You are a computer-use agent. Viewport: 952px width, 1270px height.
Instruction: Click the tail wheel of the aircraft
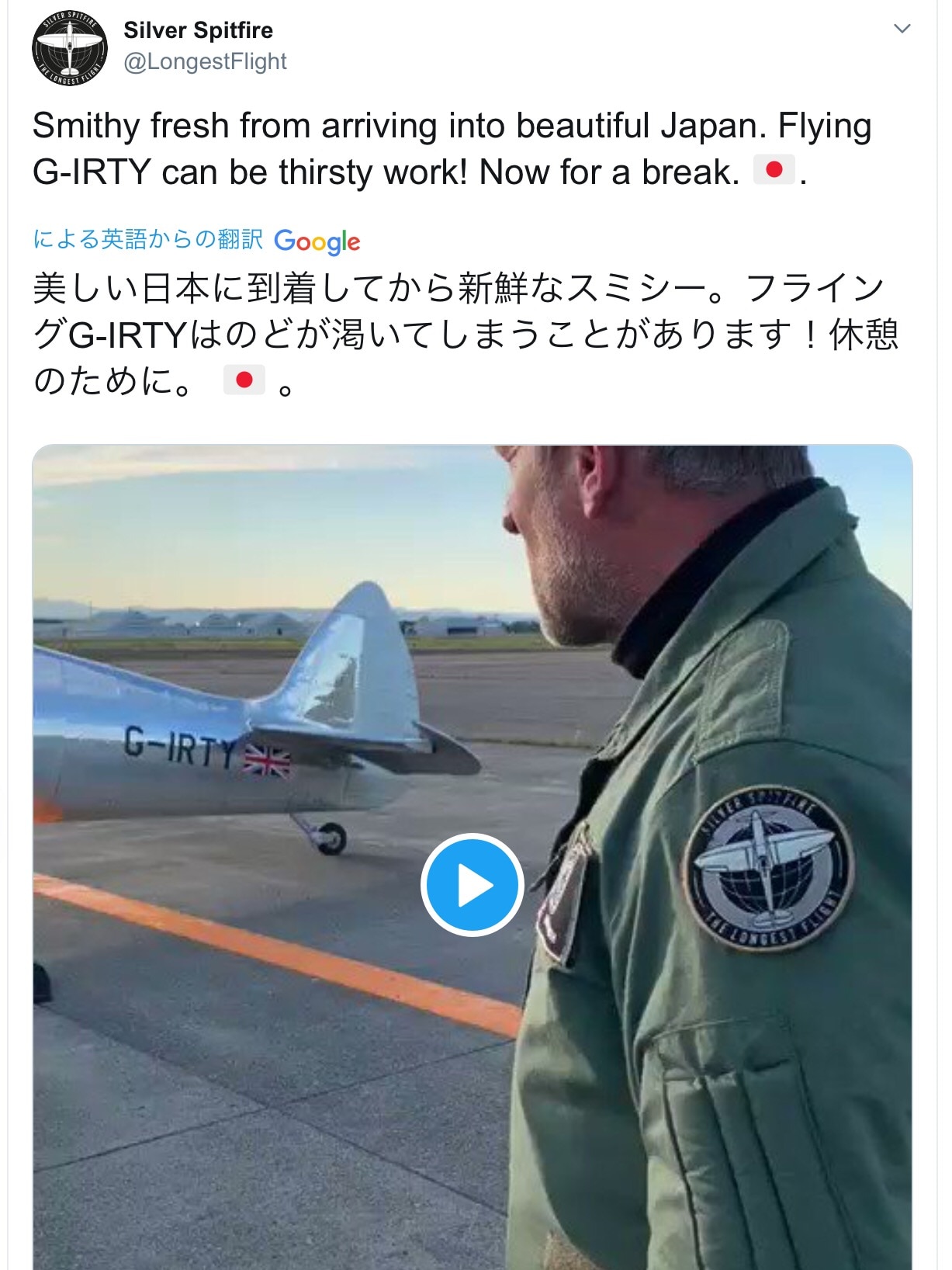tap(331, 838)
